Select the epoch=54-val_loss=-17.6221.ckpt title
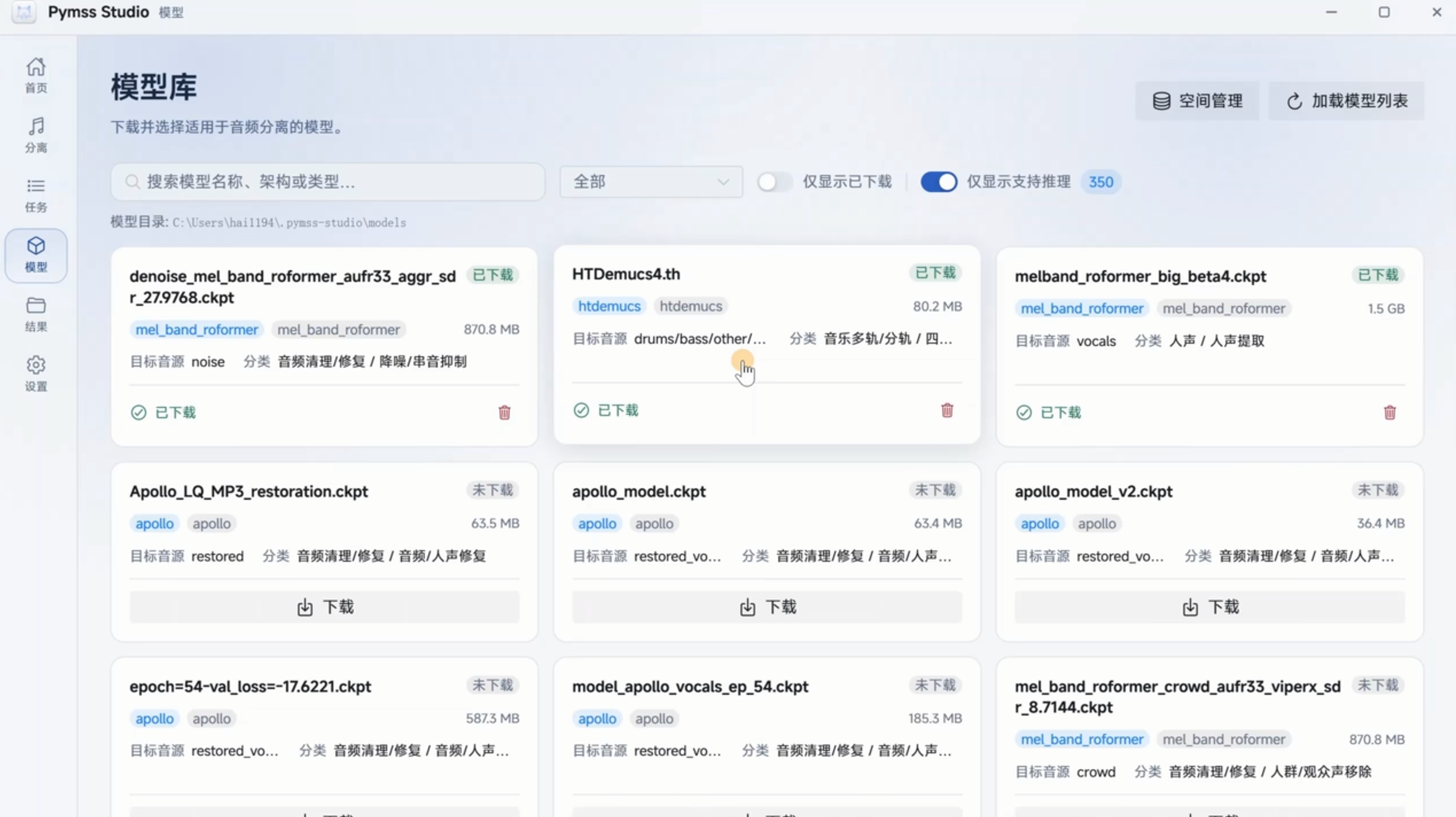Viewport: 1456px width, 817px height. pos(250,686)
